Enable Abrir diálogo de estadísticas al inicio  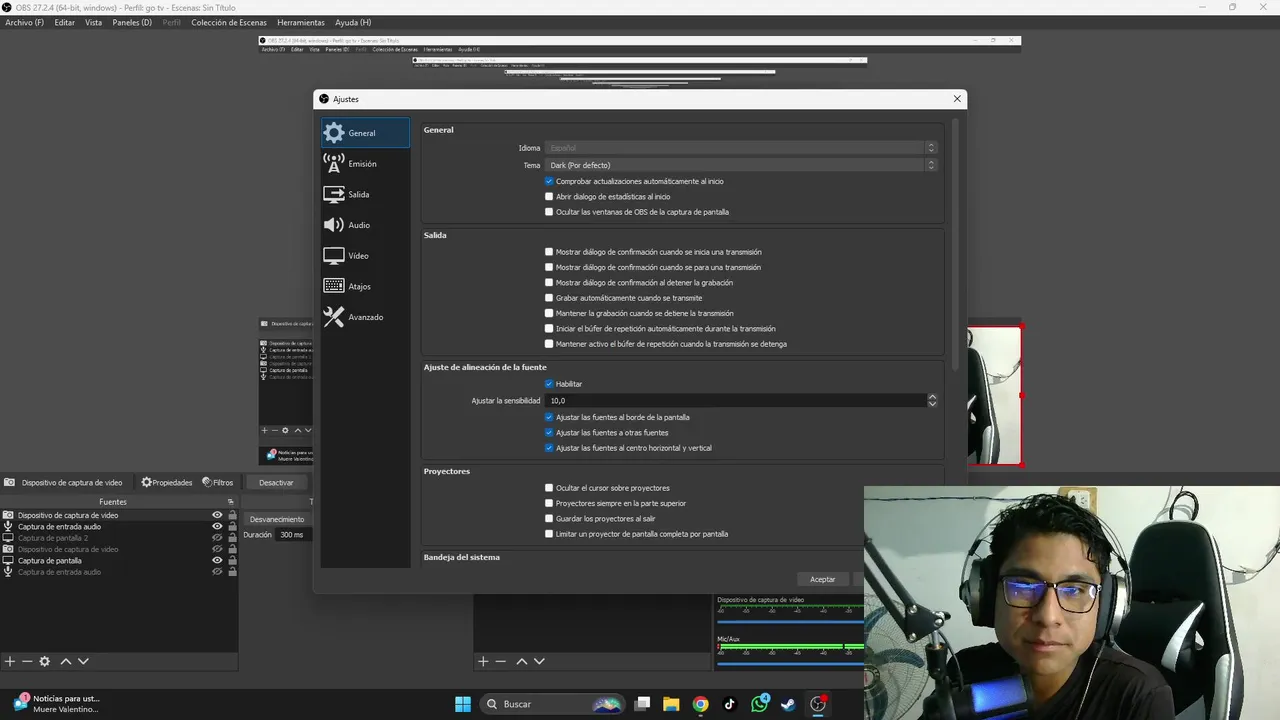tap(549, 197)
